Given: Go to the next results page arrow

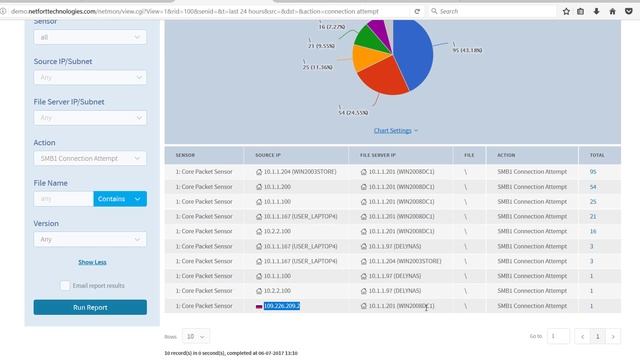Looking at the screenshot, I should (613, 337).
